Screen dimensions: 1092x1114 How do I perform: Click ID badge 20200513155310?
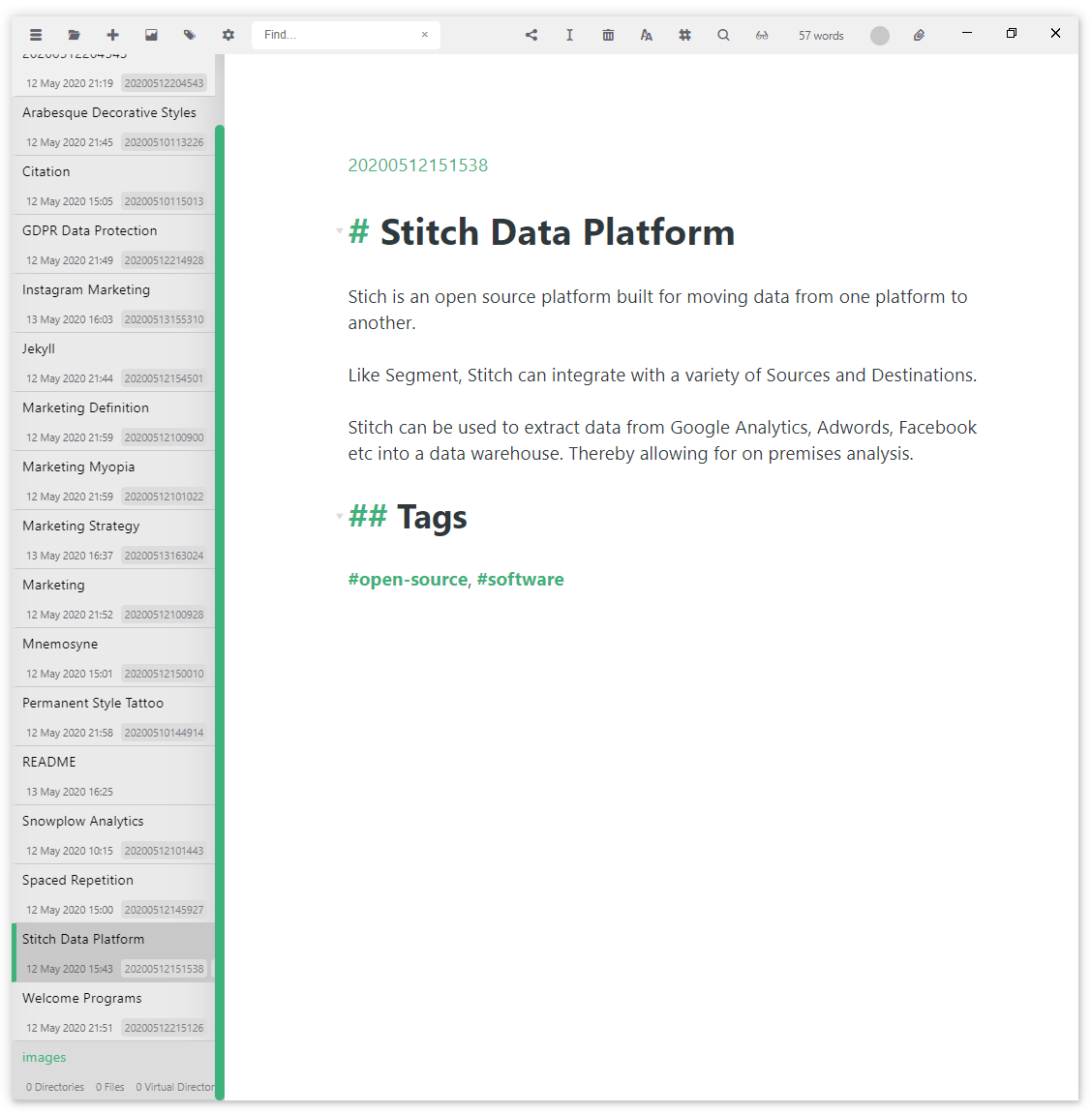[x=165, y=319]
